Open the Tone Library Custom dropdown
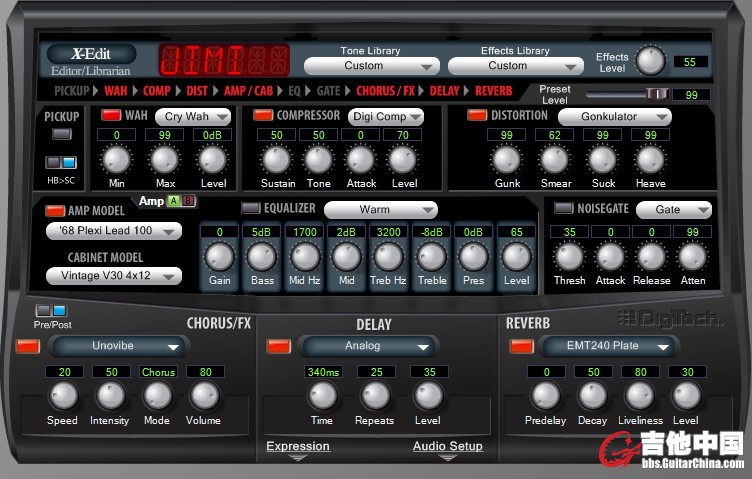 pos(372,66)
